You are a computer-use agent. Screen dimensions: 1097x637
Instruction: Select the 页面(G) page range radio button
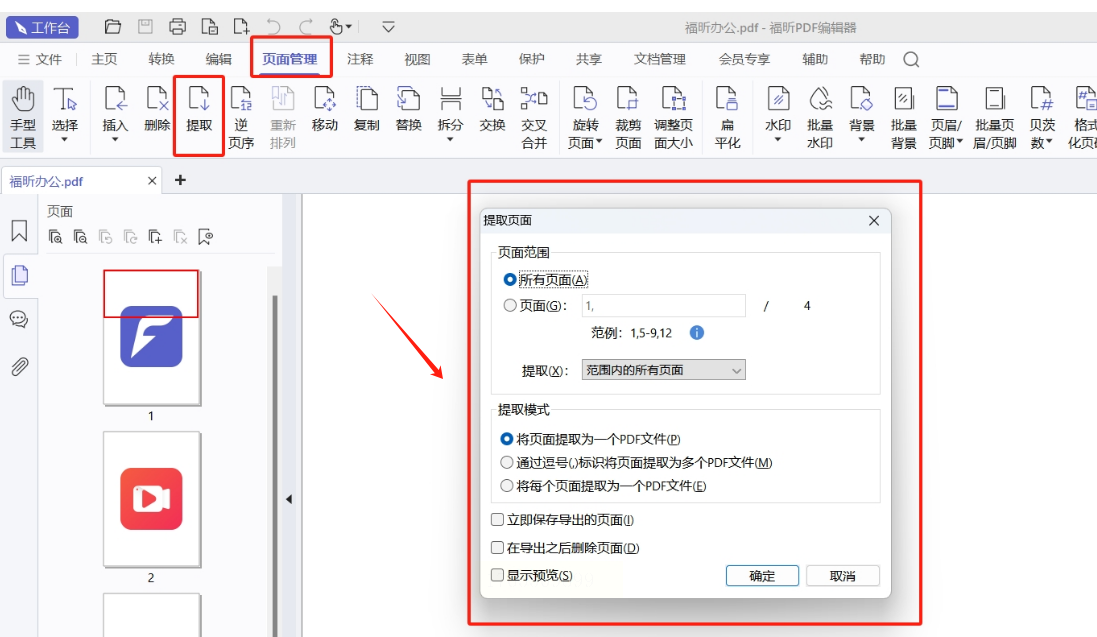click(x=510, y=306)
